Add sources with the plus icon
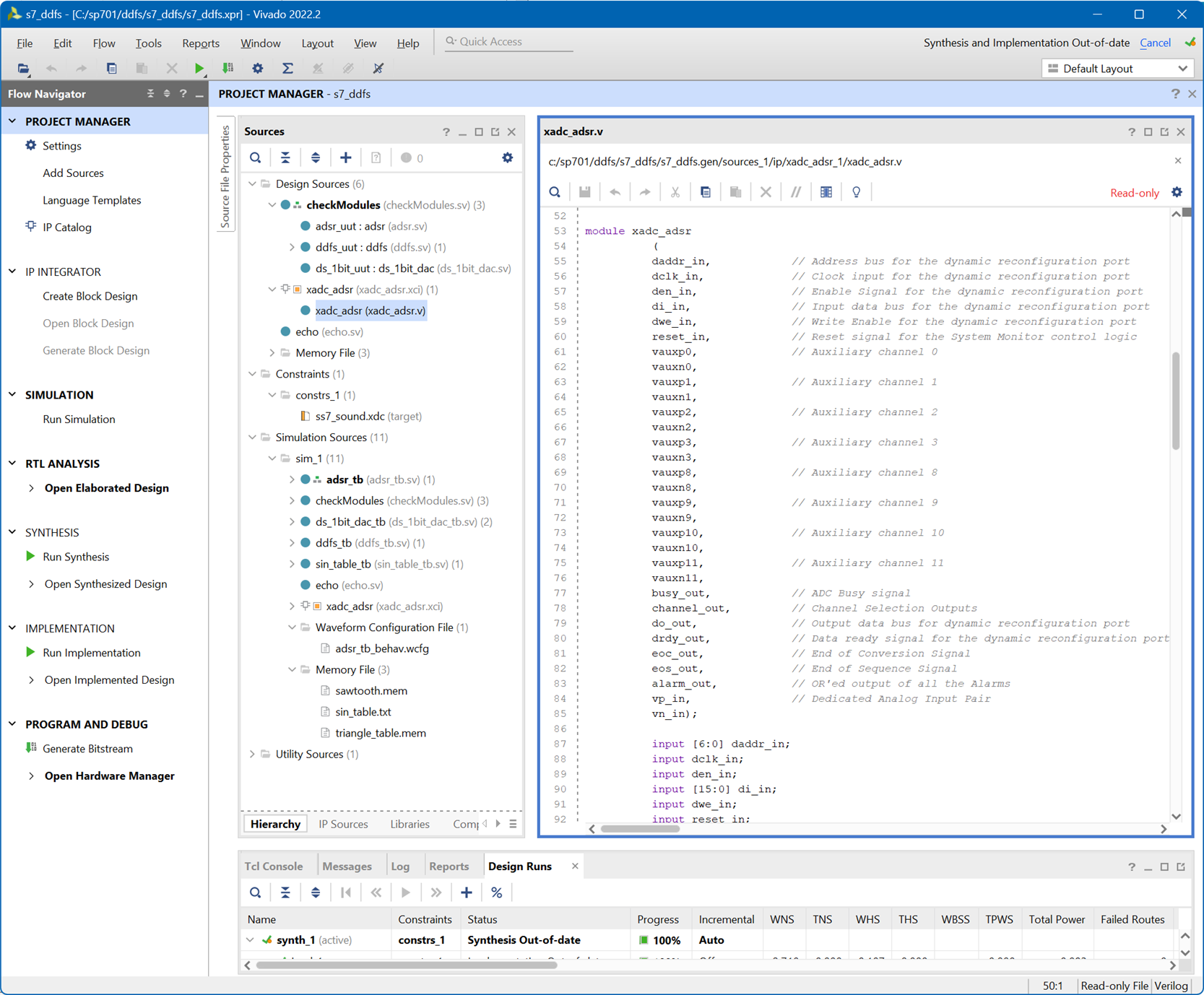The width and height of the screenshot is (1204, 995). (346, 158)
